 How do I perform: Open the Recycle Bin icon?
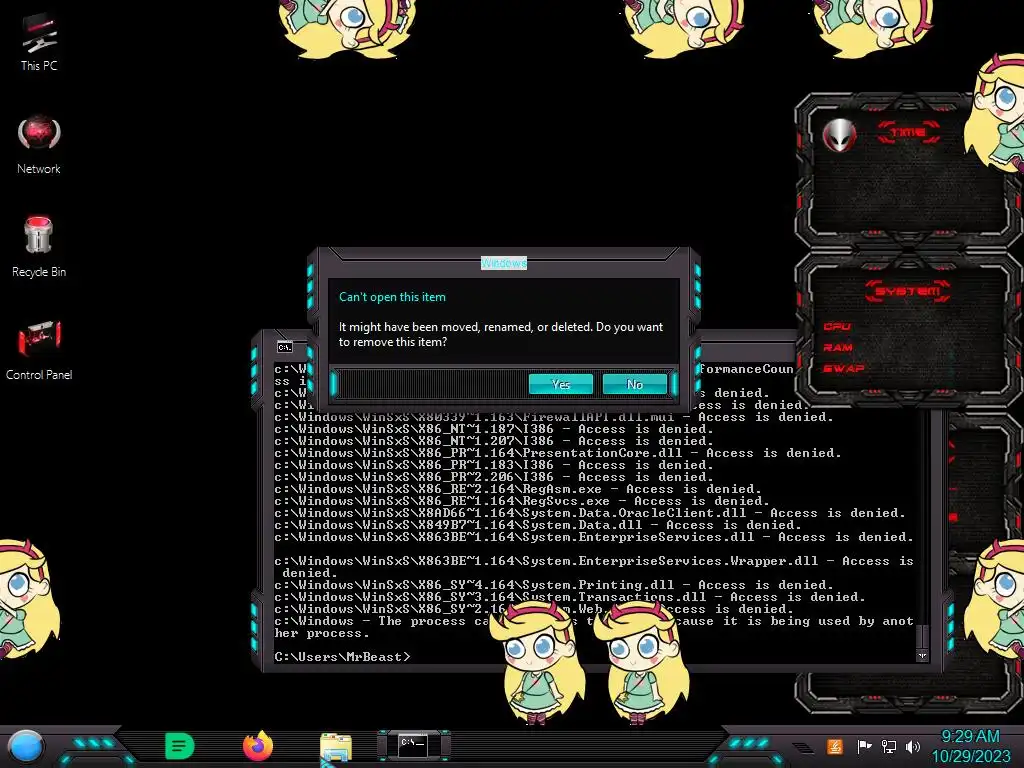pos(39,247)
